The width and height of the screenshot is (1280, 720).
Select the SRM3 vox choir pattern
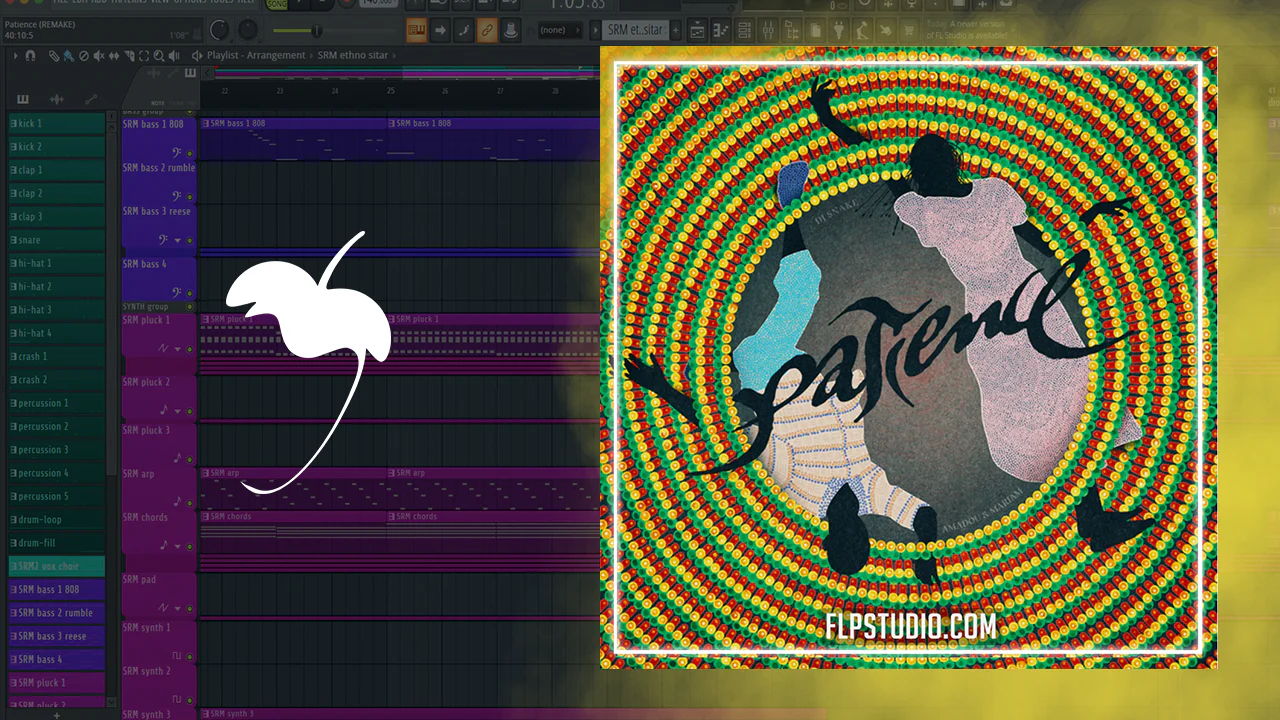click(57, 566)
